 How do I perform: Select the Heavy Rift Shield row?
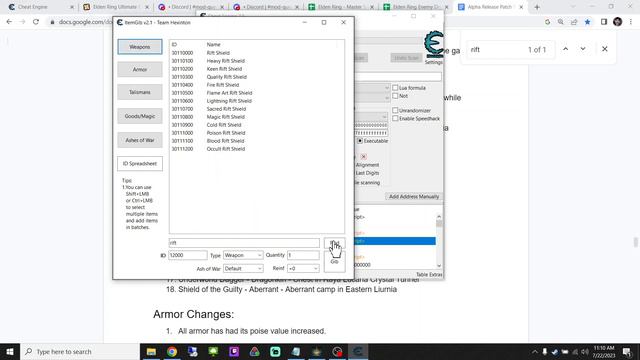point(256,61)
